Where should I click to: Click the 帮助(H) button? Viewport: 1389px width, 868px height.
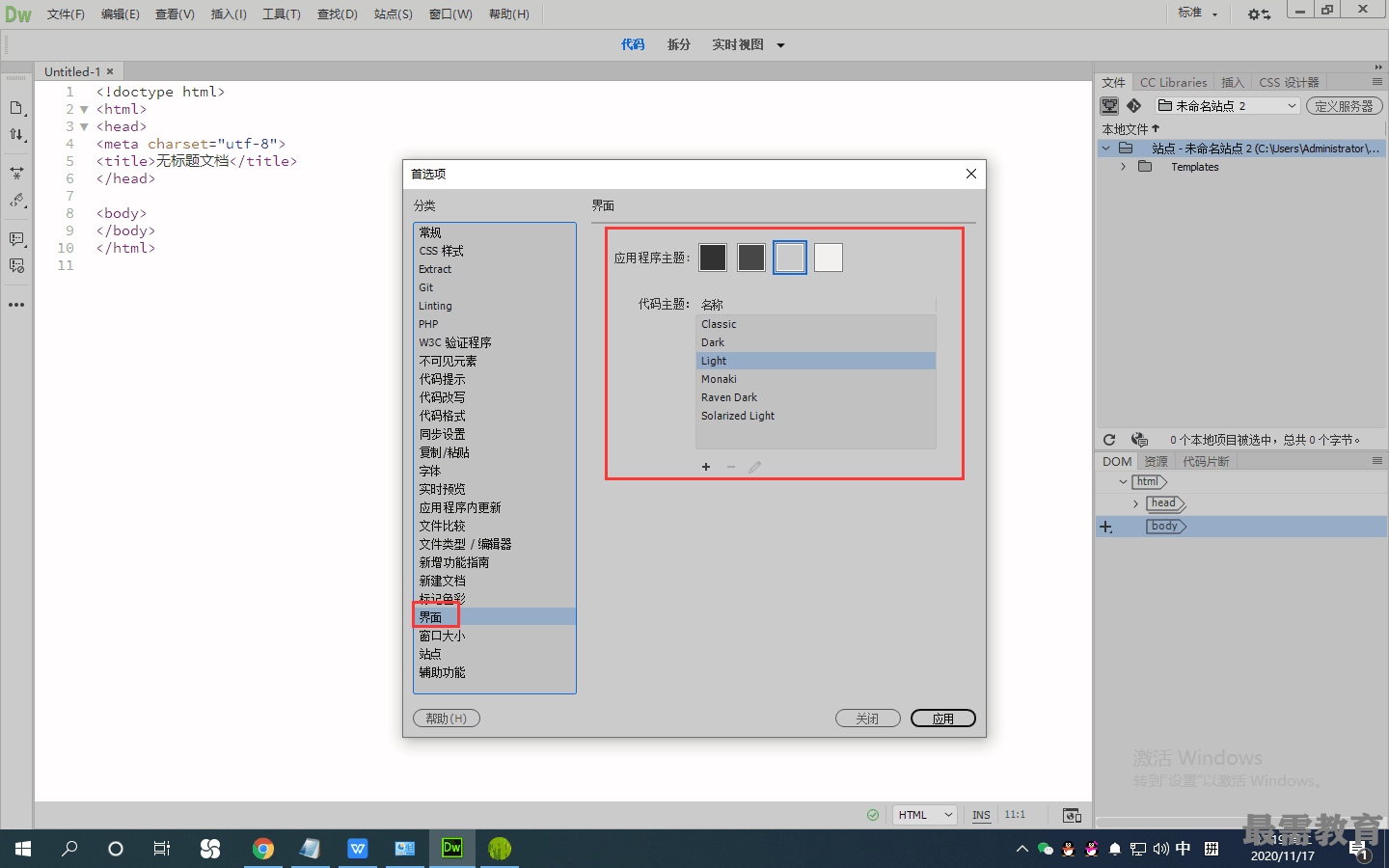click(x=447, y=719)
